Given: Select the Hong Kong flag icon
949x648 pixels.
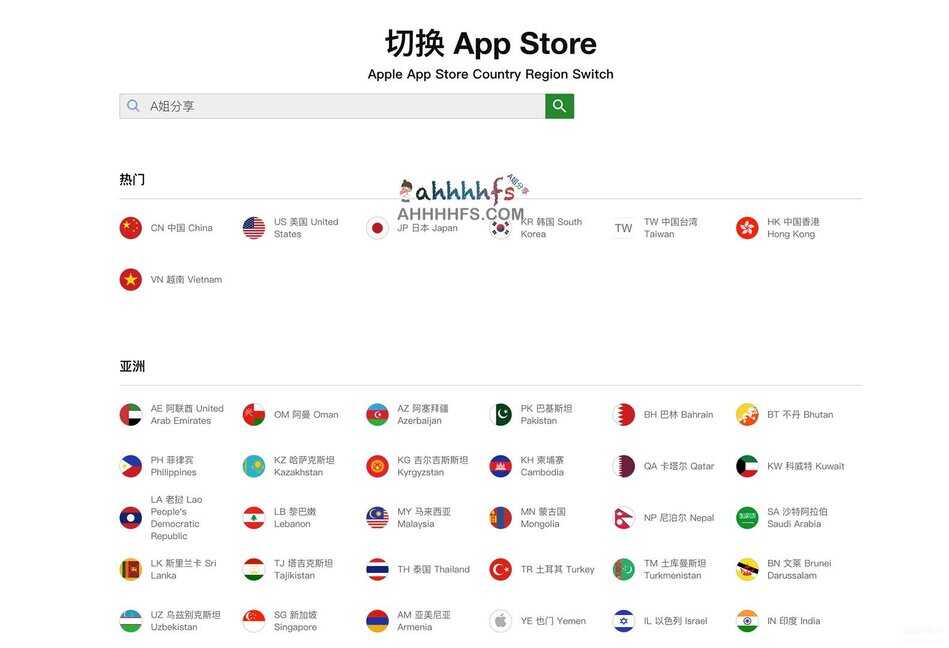Looking at the screenshot, I should coord(747,228).
